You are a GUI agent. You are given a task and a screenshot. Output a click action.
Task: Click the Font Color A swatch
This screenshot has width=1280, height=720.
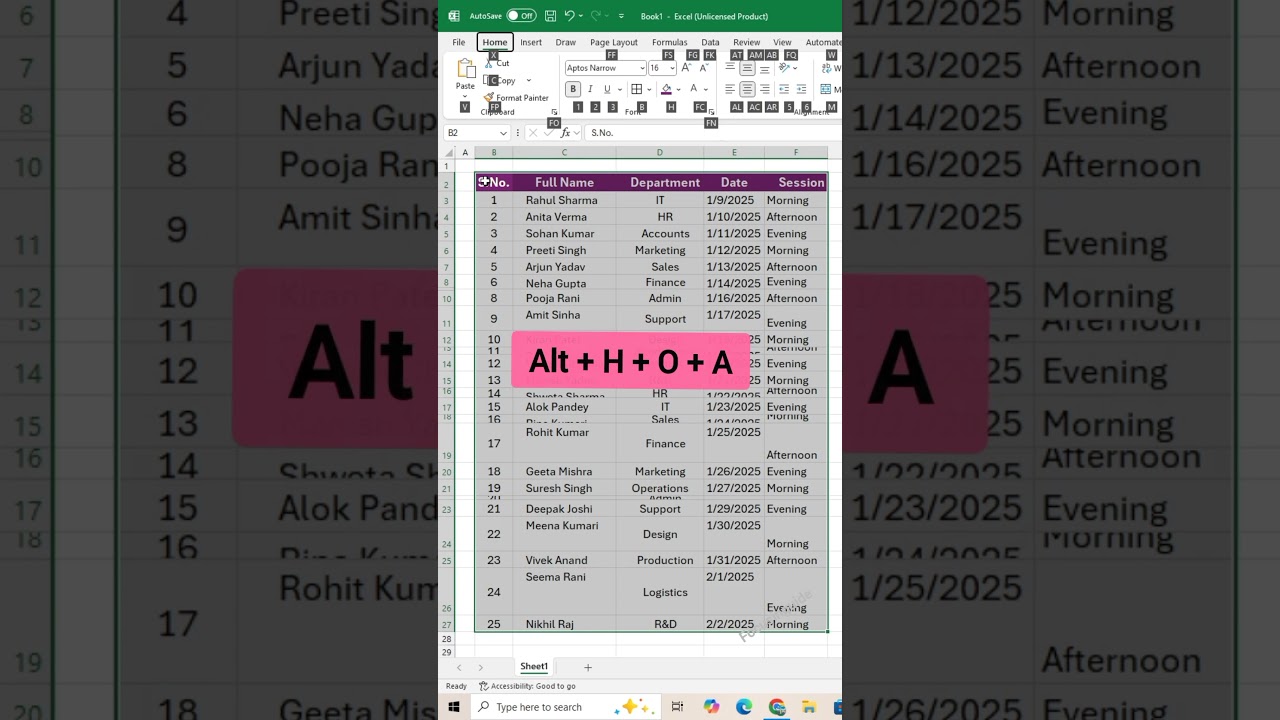693,88
